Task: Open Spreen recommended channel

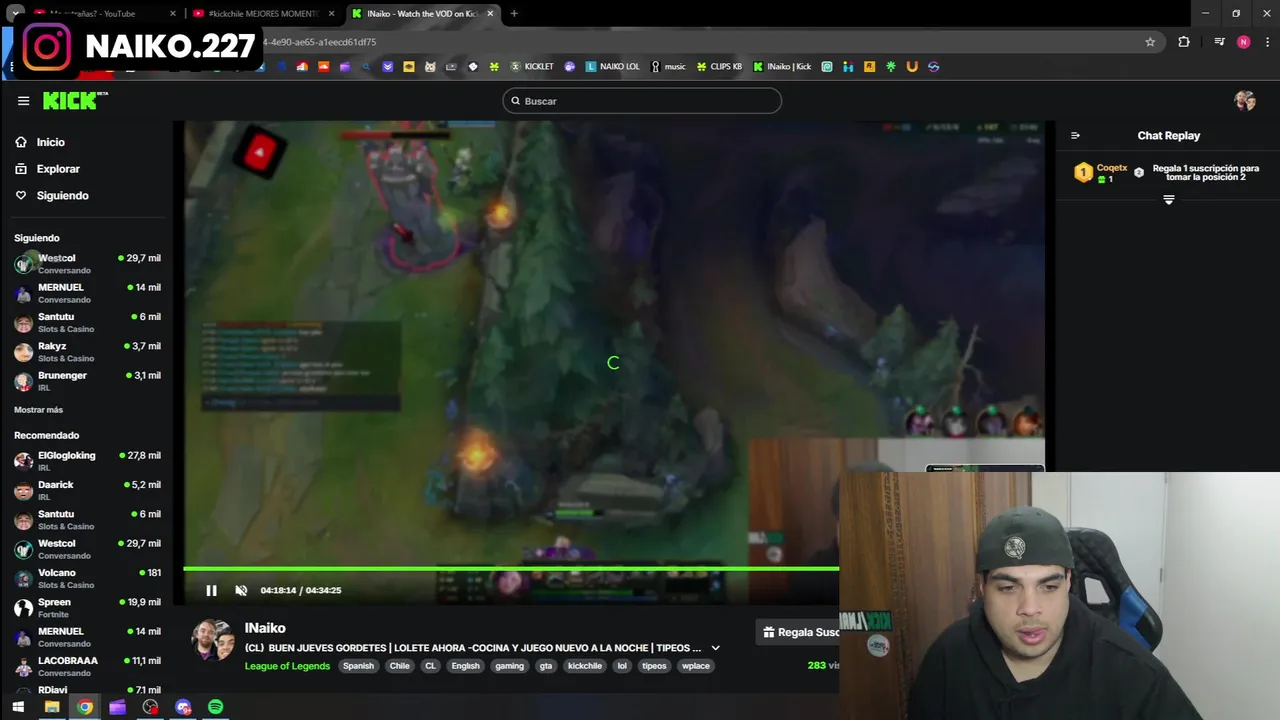Action: pos(87,607)
